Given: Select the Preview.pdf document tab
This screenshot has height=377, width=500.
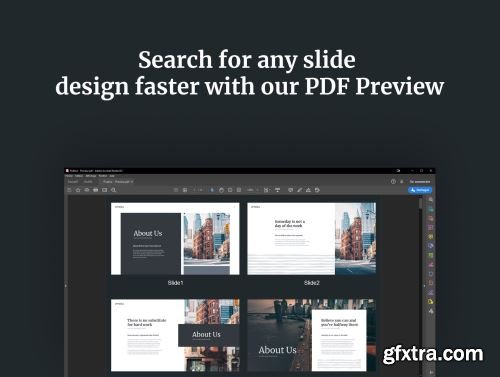Looking at the screenshot, I should tap(117, 182).
